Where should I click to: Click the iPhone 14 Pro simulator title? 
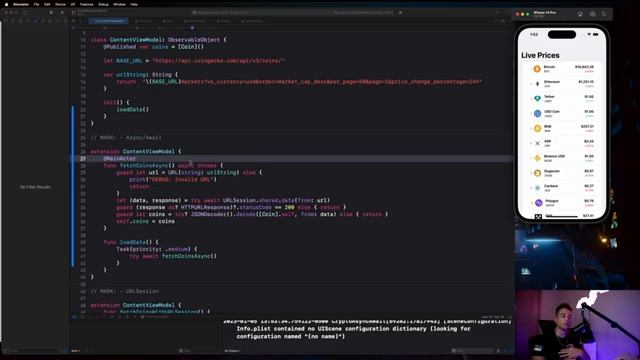544,13
